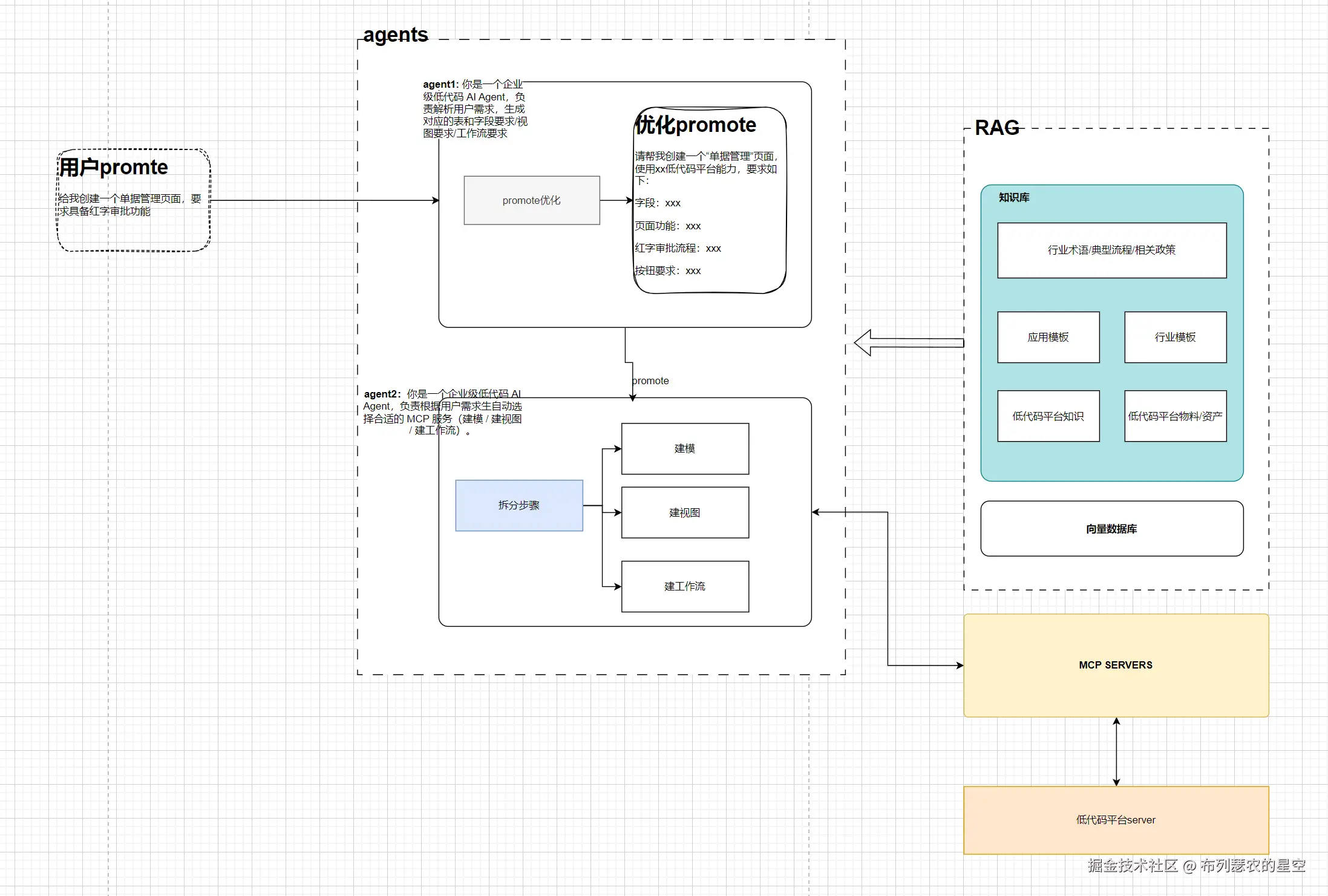Select the 知识库 teal container label
The image size is (1328, 896).
click(1013, 197)
